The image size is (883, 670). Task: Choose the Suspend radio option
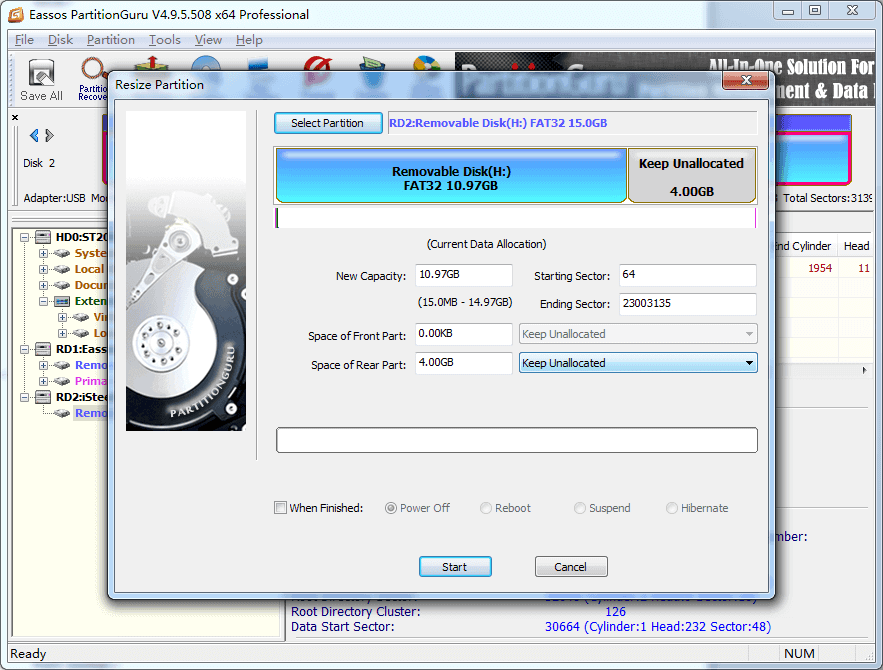pyautogui.click(x=579, y=508)
